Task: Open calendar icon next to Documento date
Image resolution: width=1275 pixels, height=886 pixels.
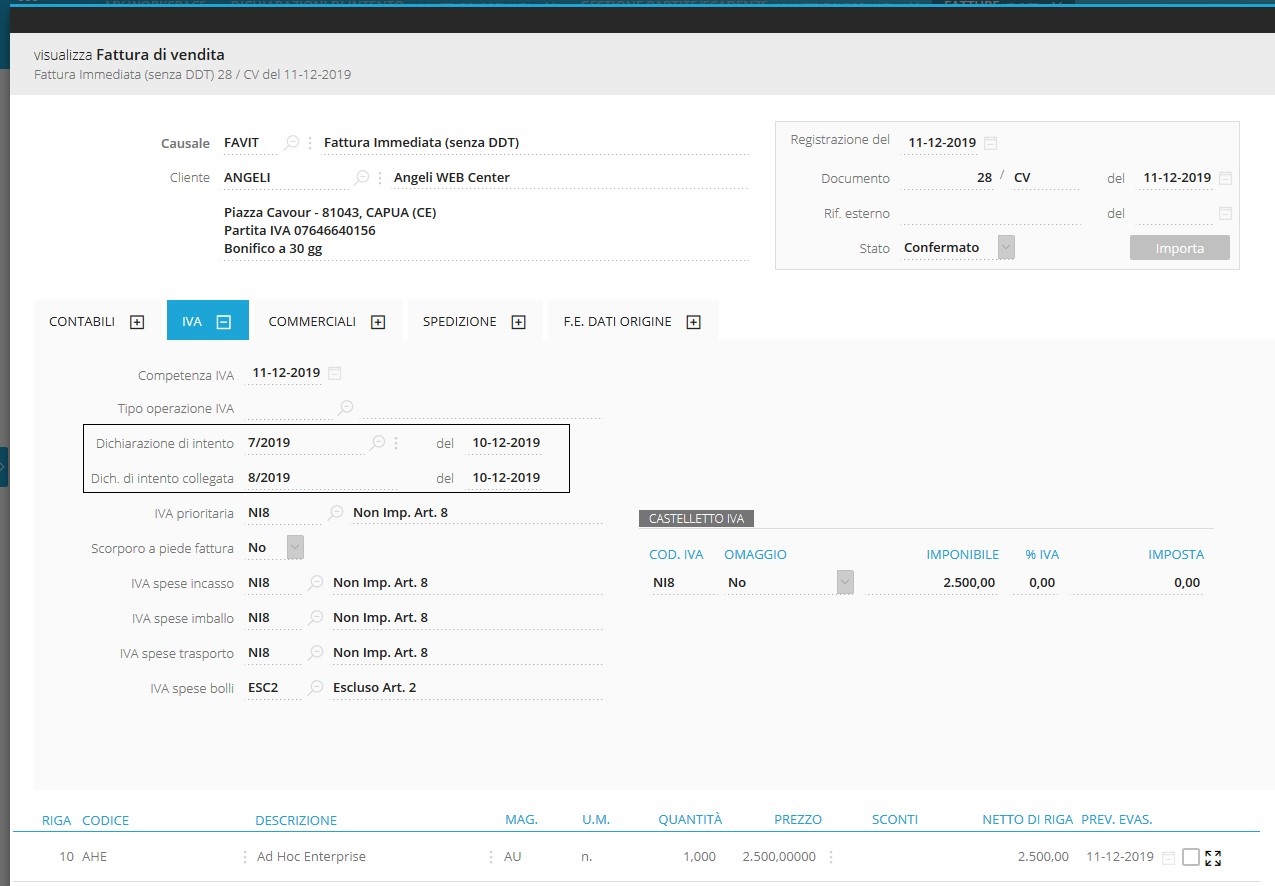Action: point(1225,178)
